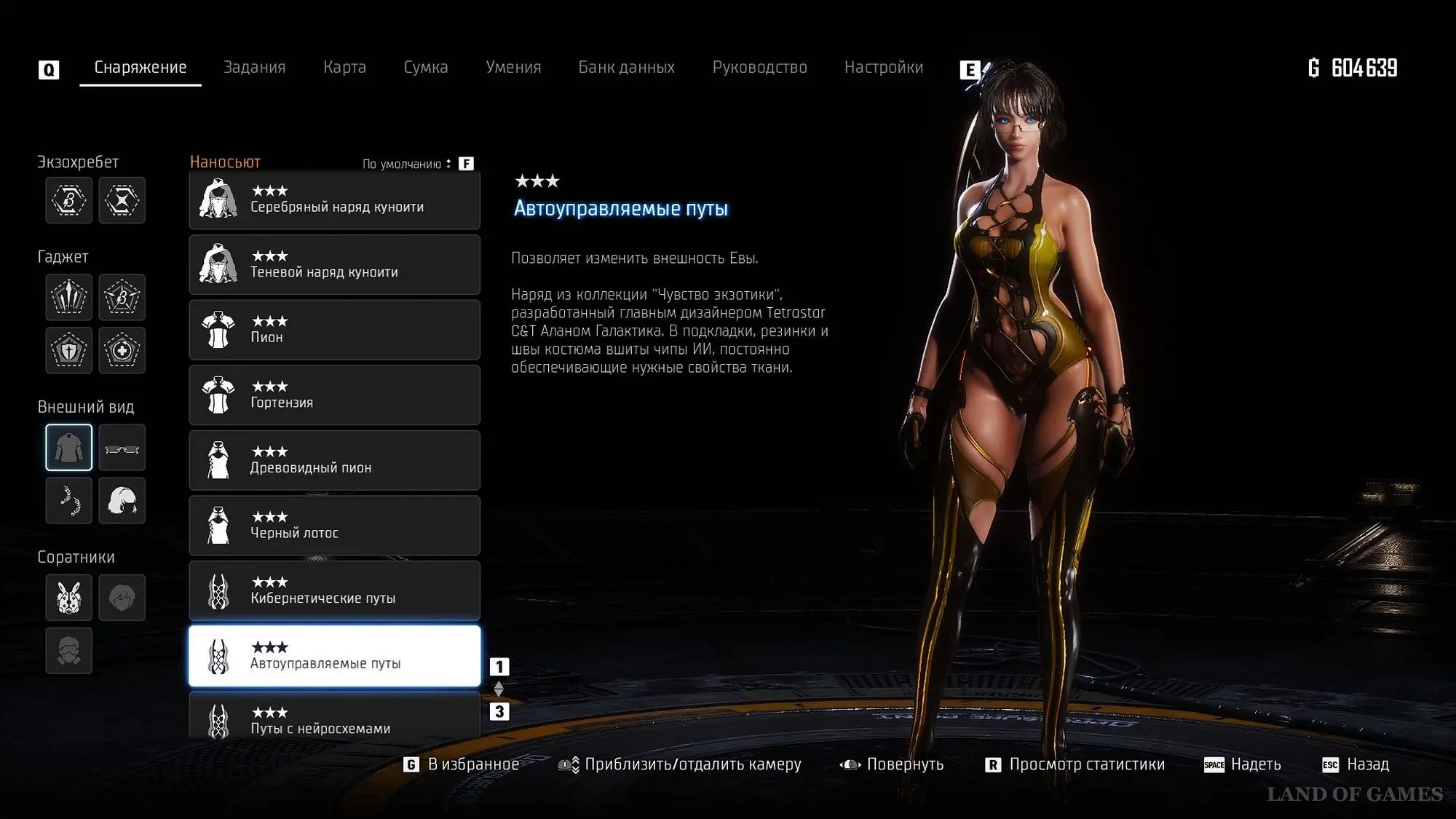Select the hairstyle appearance slot
Viewport: 1456px width, 819px height.
coord(122,500)
